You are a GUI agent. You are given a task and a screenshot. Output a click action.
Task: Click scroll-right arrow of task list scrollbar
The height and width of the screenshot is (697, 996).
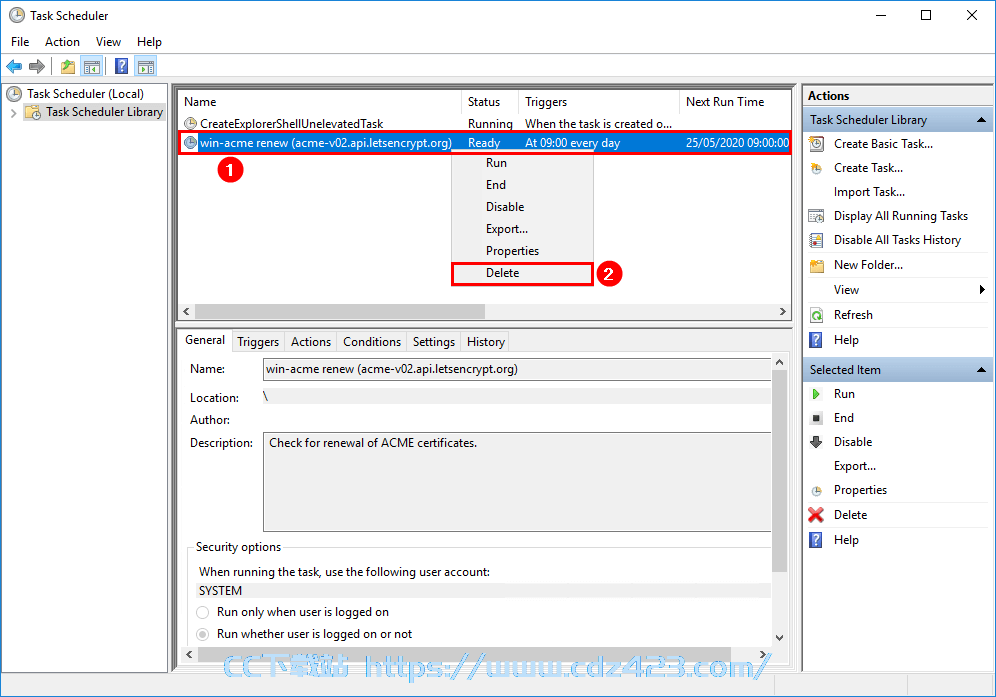(783, 311)
